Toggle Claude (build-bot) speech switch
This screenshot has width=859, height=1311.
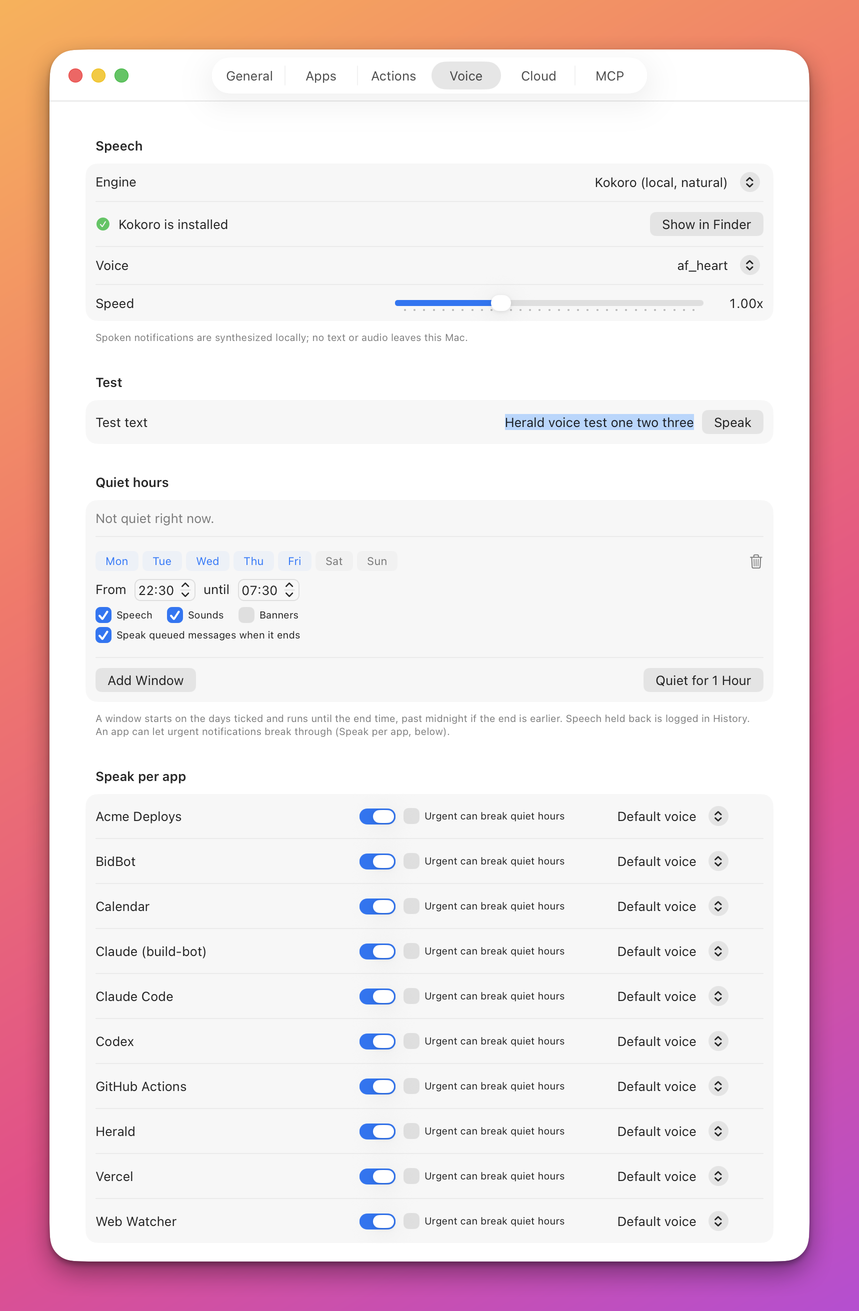click(x=378, y=951)
